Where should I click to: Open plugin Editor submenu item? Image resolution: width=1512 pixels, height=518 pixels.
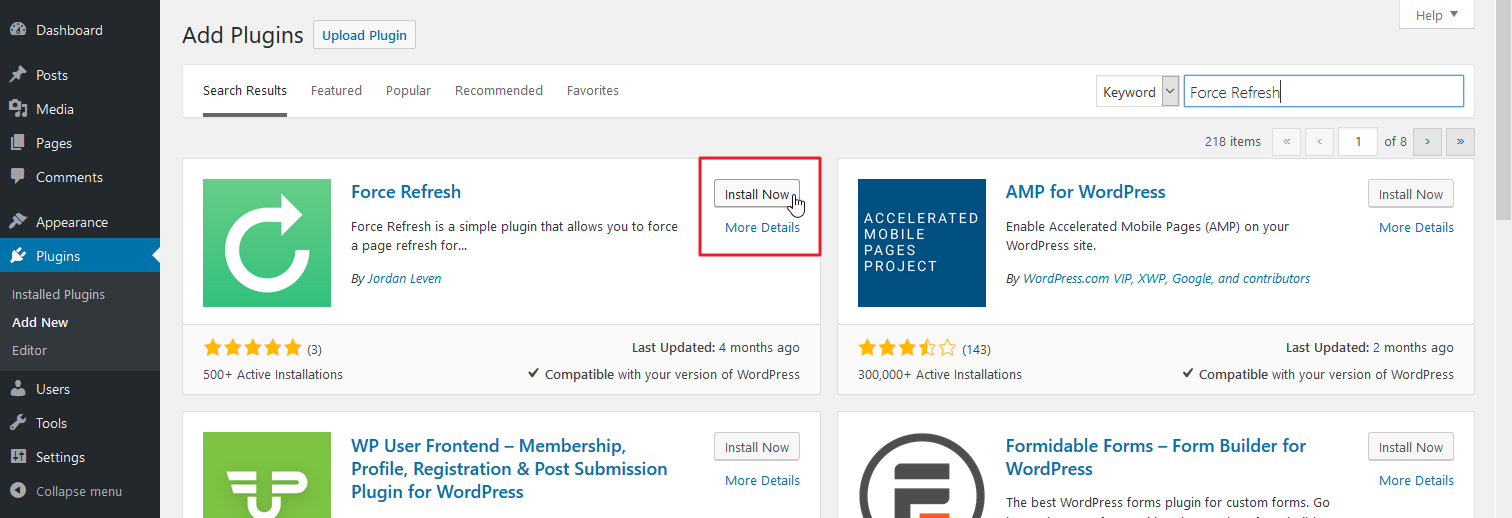[x=29, y=351]
